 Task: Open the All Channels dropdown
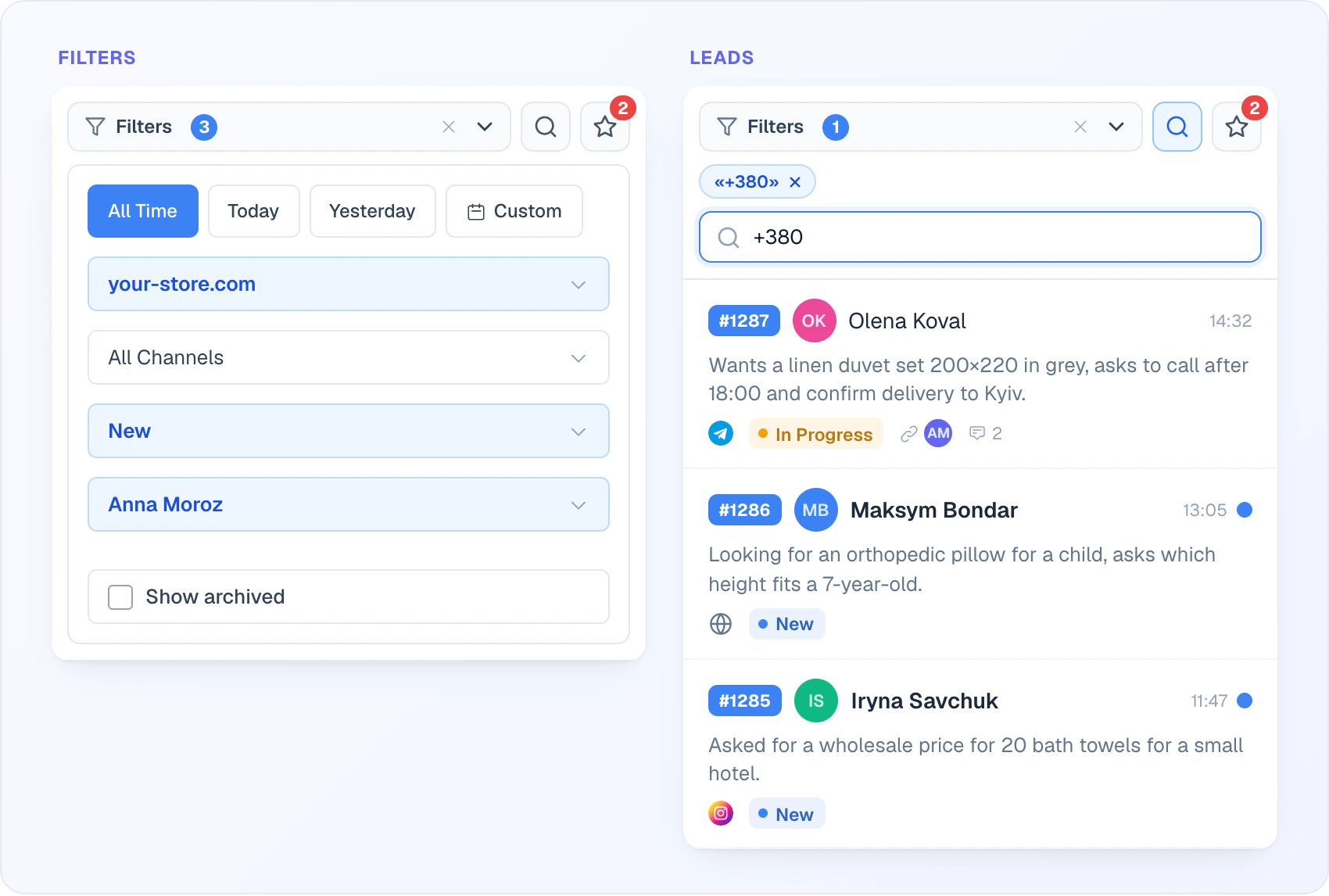[x=349, y=357]
